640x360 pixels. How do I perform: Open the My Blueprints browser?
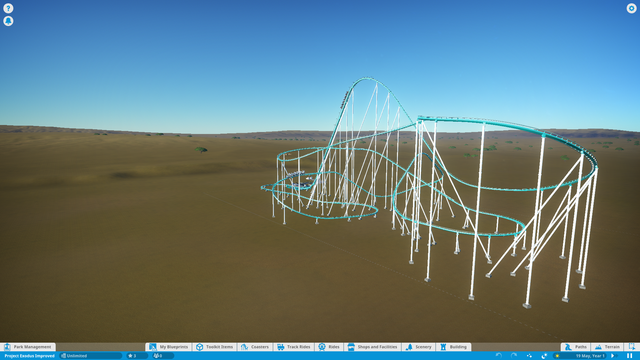[x=169, y=347]
